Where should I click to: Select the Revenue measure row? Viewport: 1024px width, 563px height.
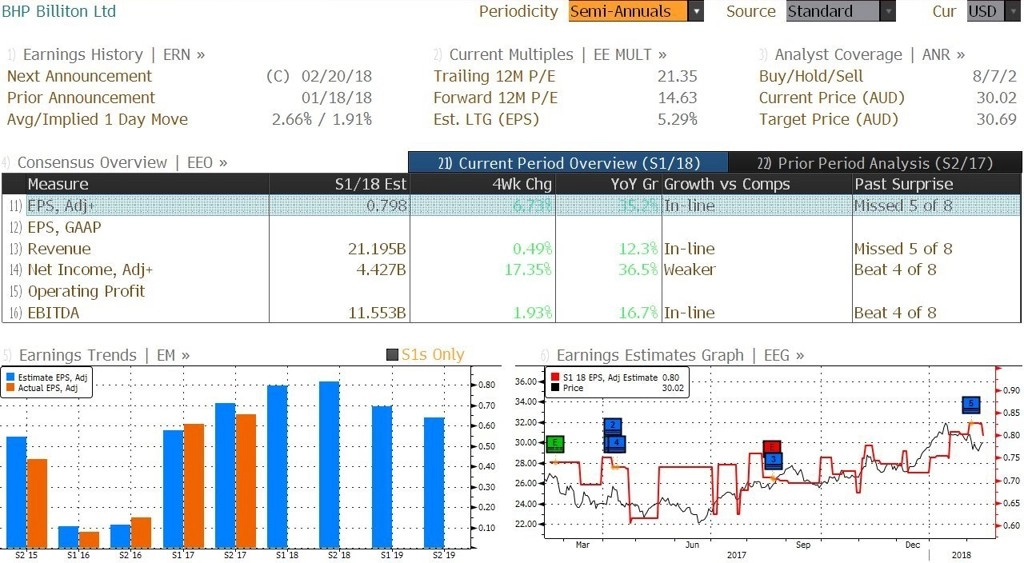(x=511, y=249)
